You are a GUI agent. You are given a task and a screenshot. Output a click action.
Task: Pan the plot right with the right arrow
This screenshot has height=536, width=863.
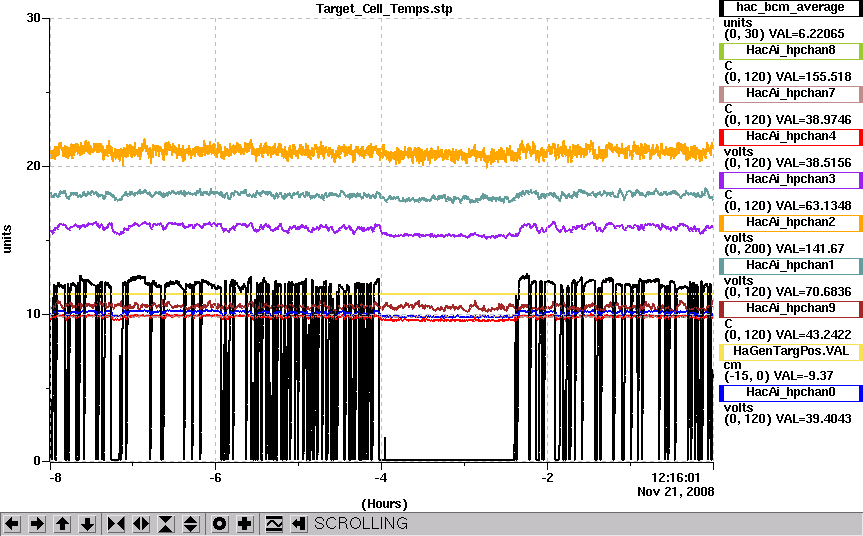tap(37, 523)
